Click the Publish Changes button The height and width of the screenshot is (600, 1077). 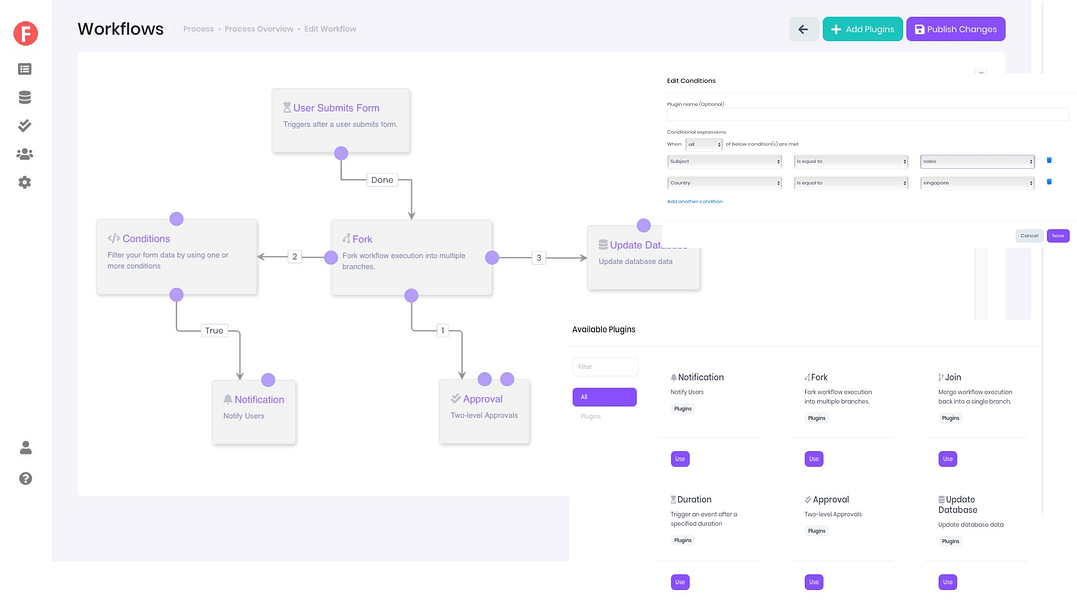click(x=955, y=29)
